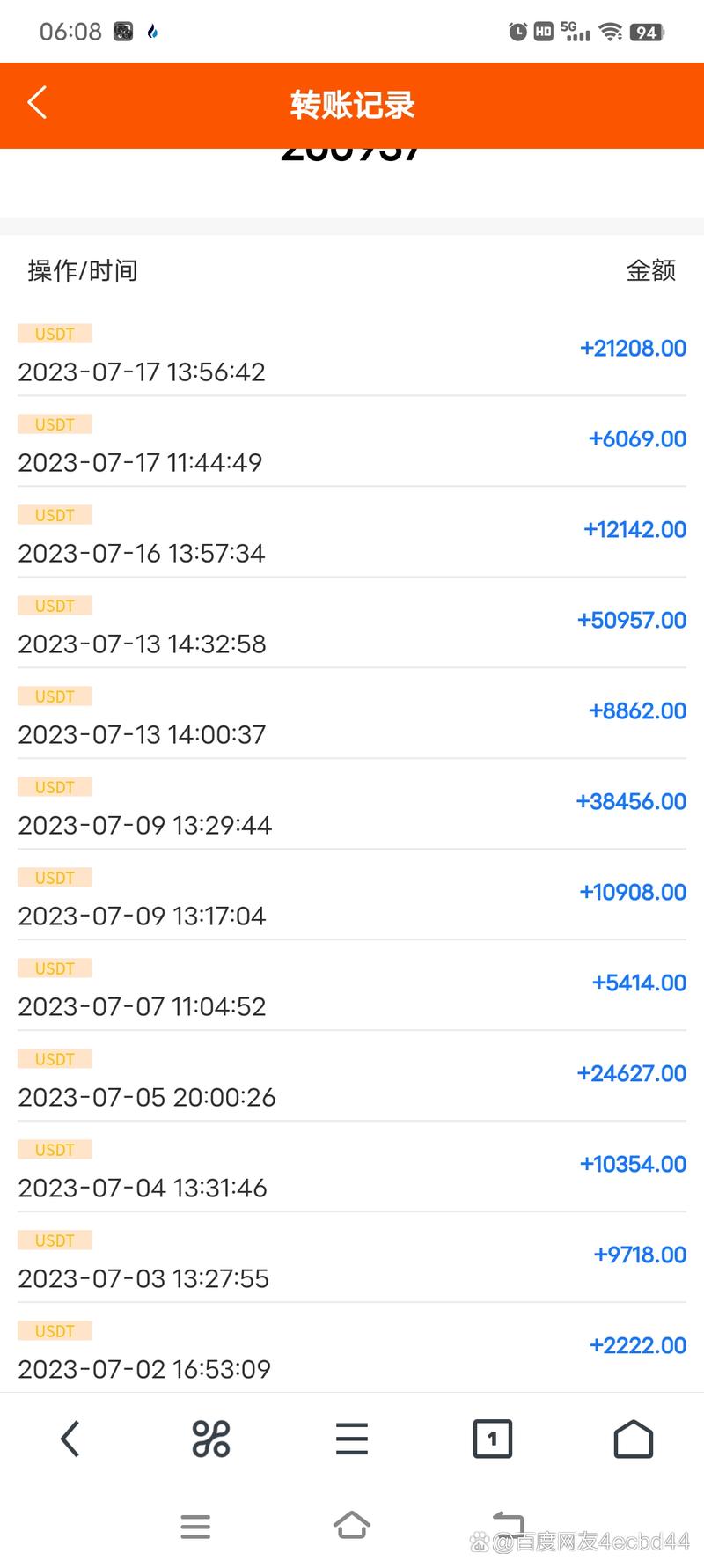Tap the back arrow in the orange header
The width and height of the screenshot is (704, 1568).
tap(37, 103)
